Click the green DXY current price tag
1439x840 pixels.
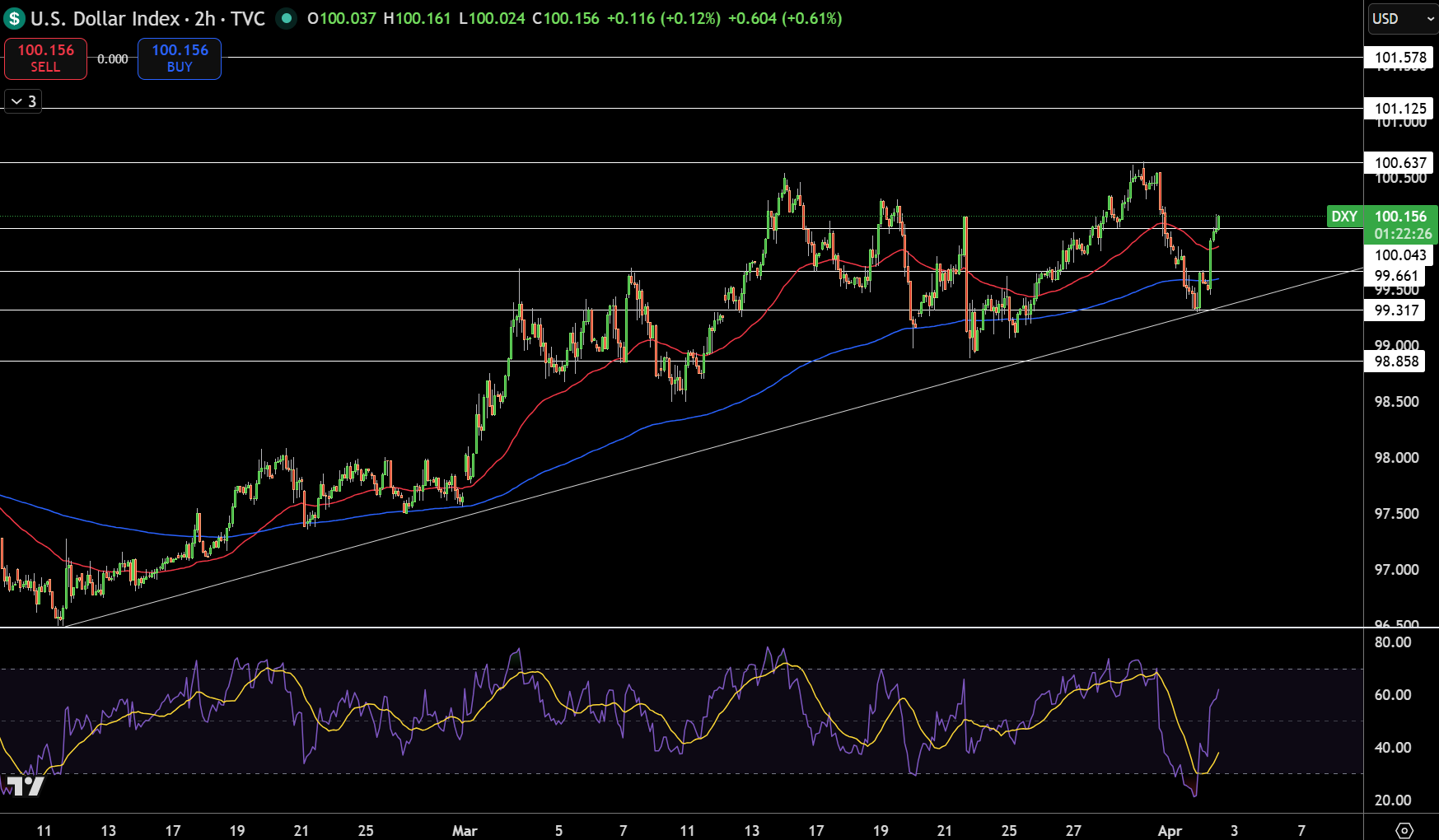[1383, 225]
